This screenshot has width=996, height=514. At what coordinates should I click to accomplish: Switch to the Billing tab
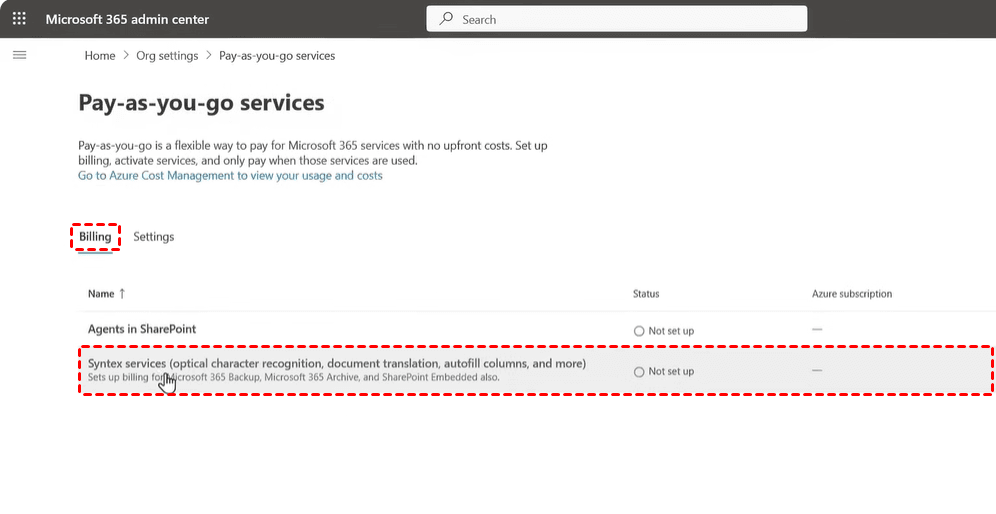click(x=95, y=237)
